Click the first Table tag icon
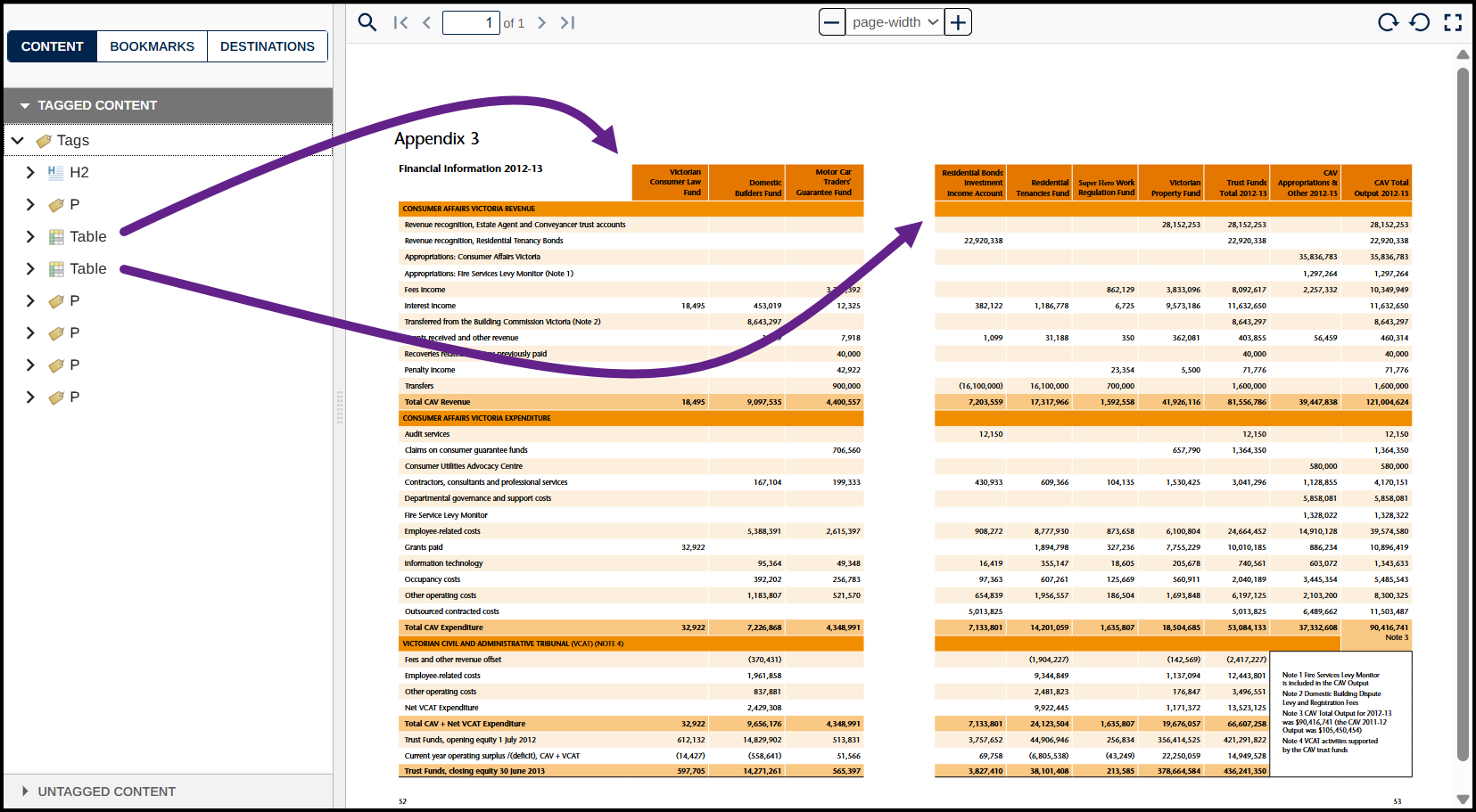The width and height of the screenshot is (1476, 812). pos(56,236)
